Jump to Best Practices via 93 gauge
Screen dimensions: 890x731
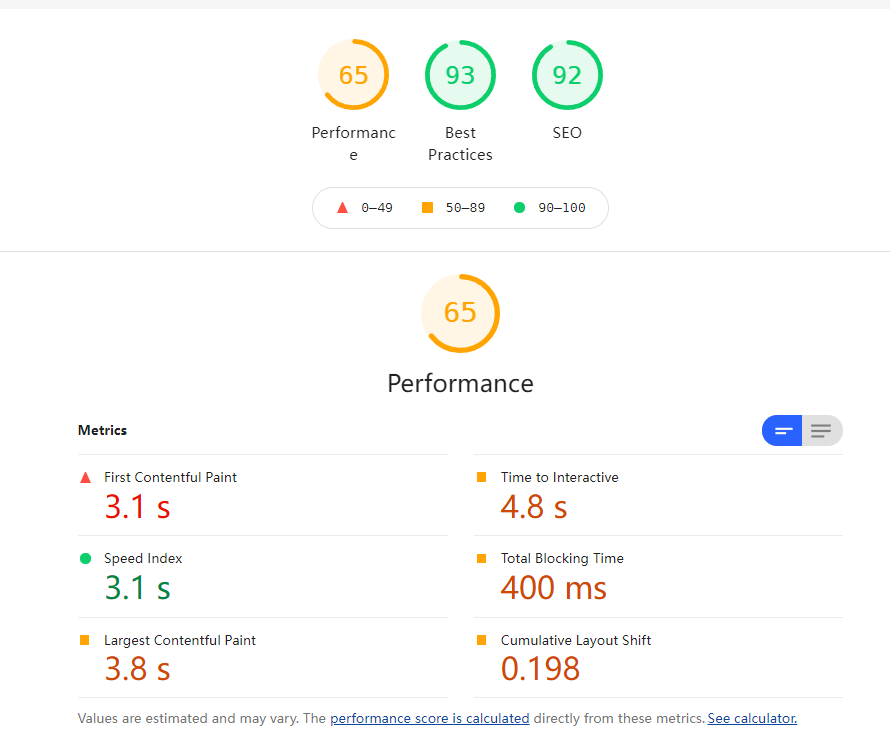point(460,75)
